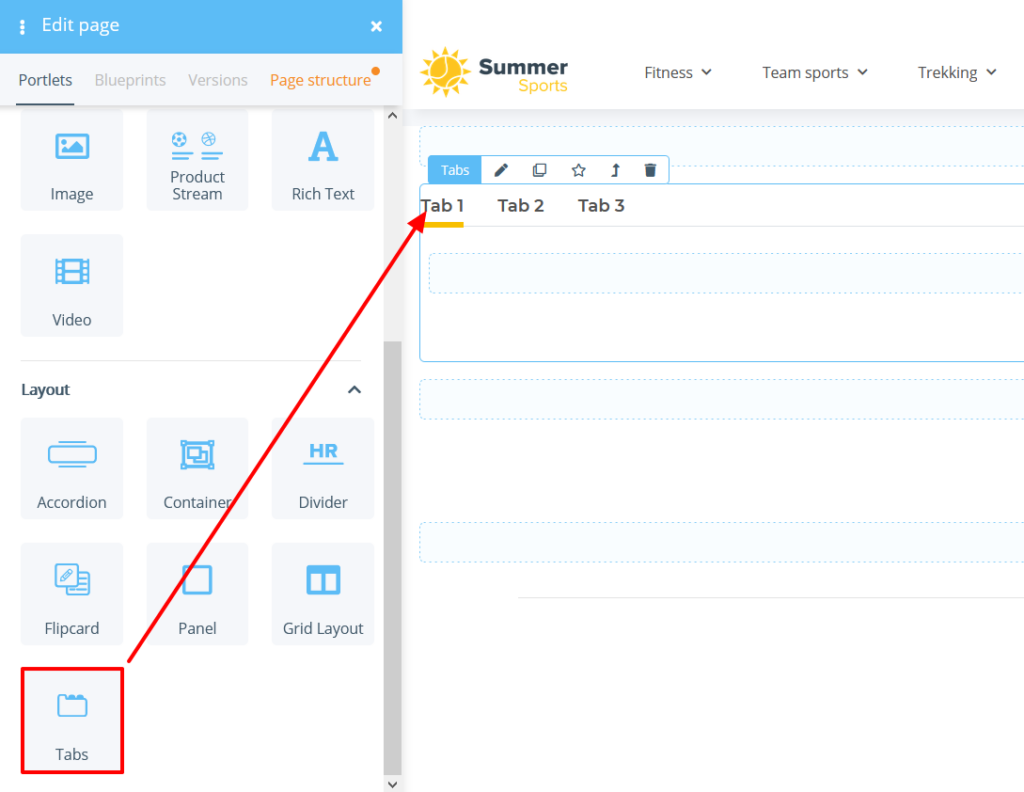This screenshot has height=792, width=1024.
Task: Select the Accordion layout icon
Action: pyautogui.click(x=71, y=468)
